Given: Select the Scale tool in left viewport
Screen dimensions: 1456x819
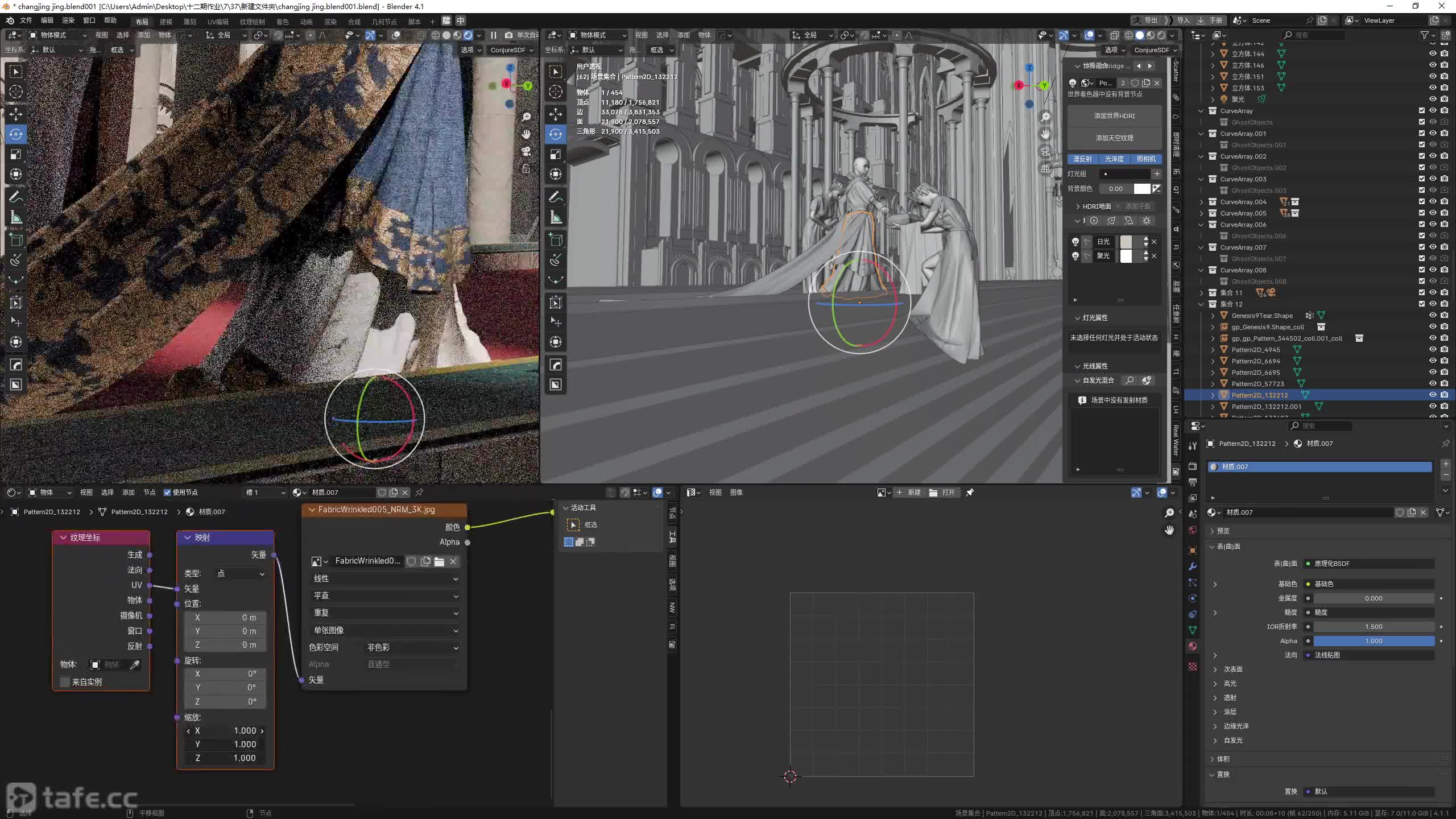Looking at the screenshot, I should point(16,154).
